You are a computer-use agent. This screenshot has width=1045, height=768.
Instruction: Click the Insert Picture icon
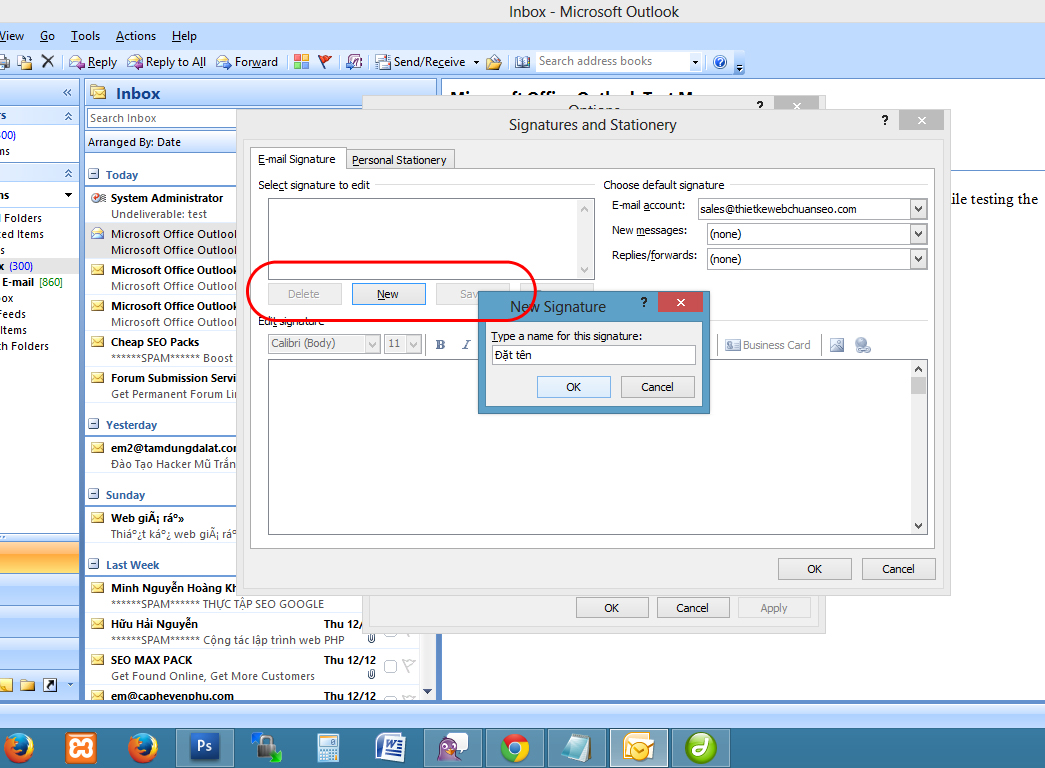pos(837,345)
